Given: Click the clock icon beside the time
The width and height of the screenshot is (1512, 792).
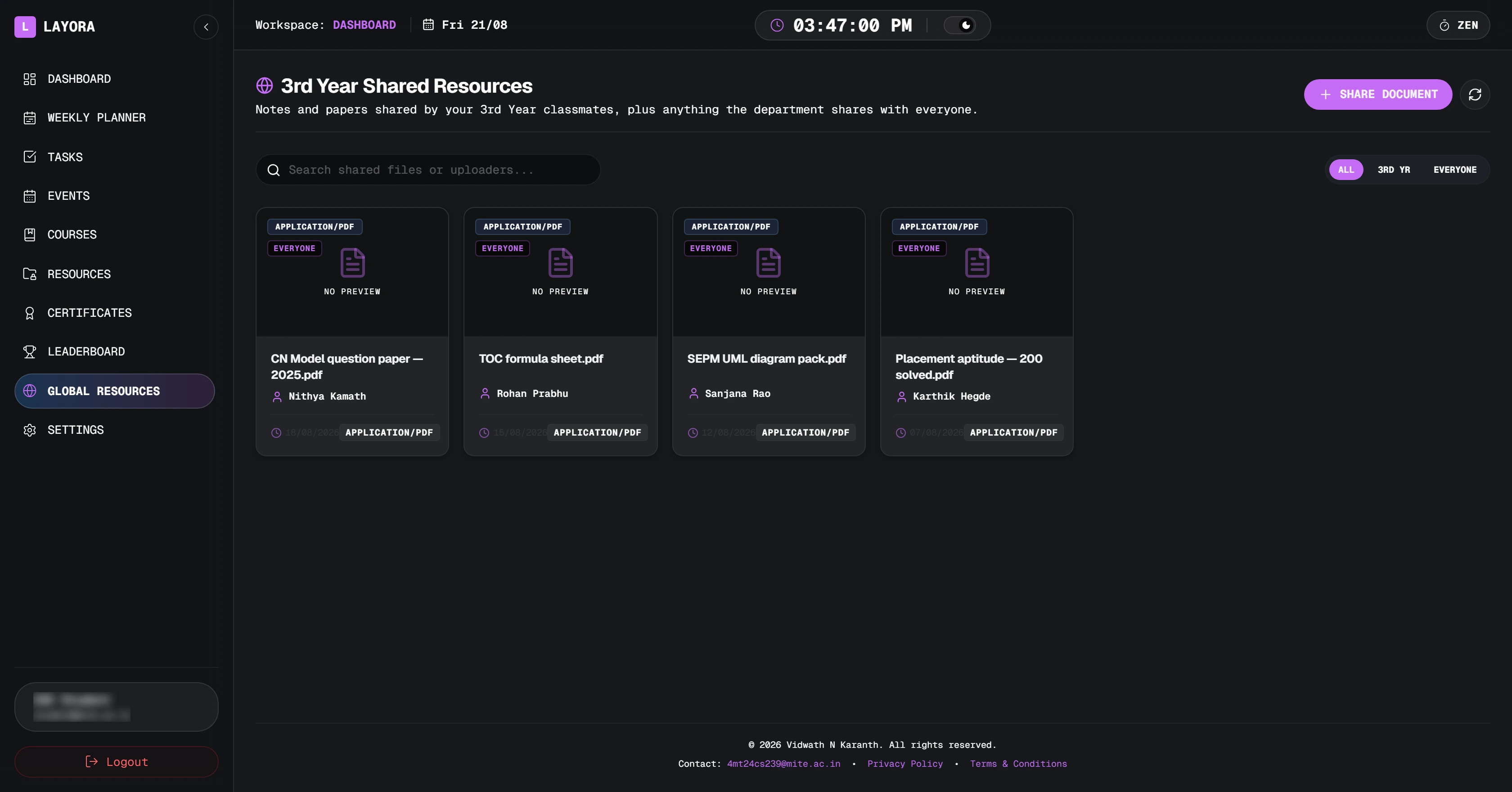Looking at the screenshot, I should point(777,25).
